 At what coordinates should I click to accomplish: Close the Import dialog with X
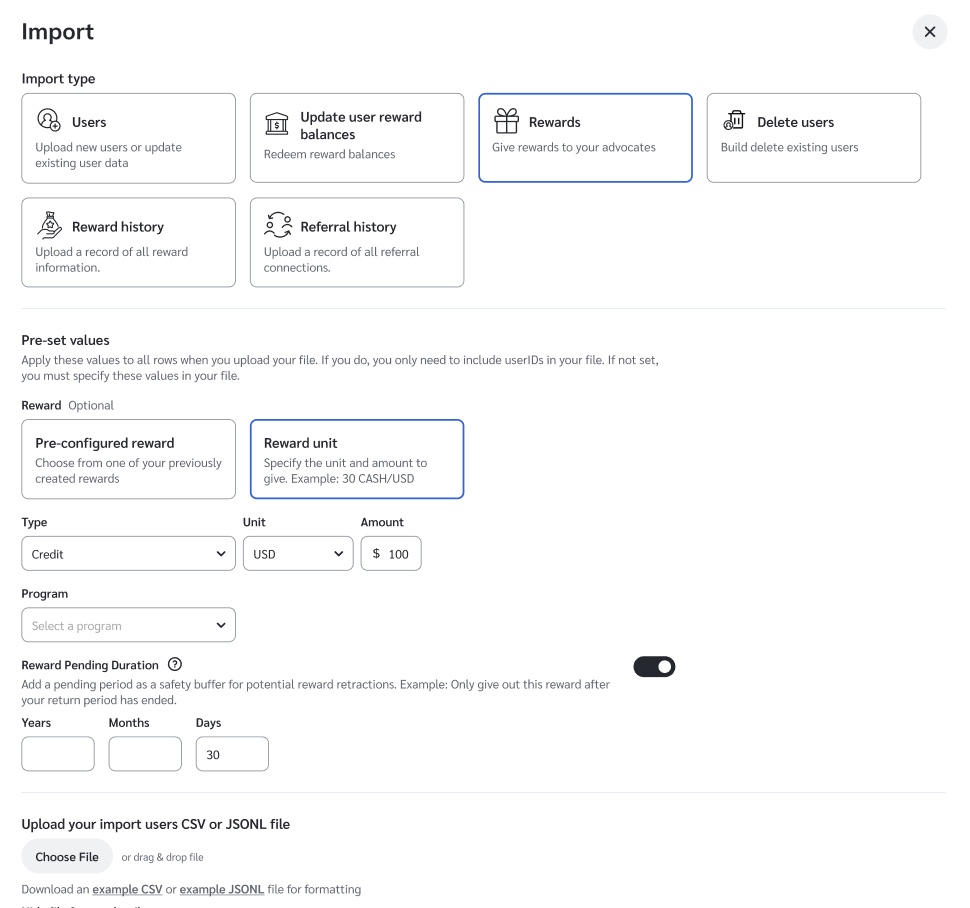click(929, 32)
